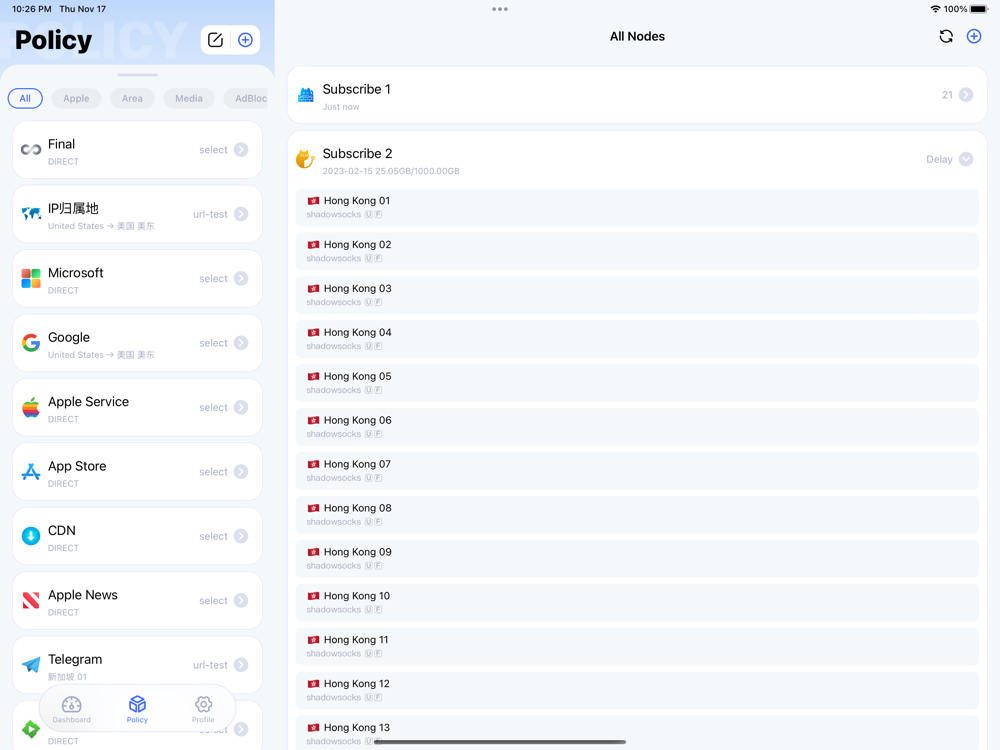
Task: Open Apple Service select chevron
Action: pos(241,407)
